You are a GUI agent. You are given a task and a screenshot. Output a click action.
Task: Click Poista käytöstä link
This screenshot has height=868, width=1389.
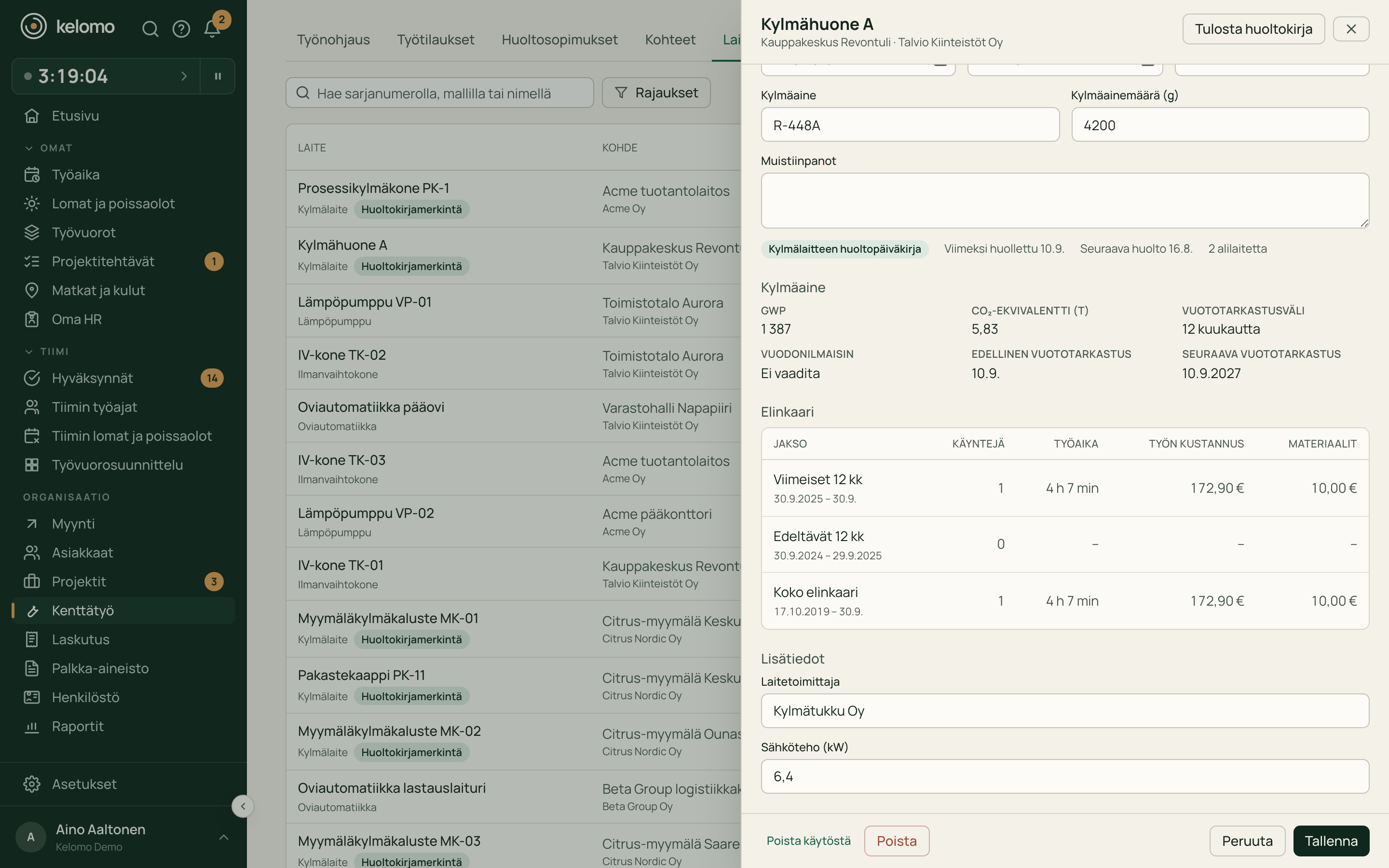(808, 841)
